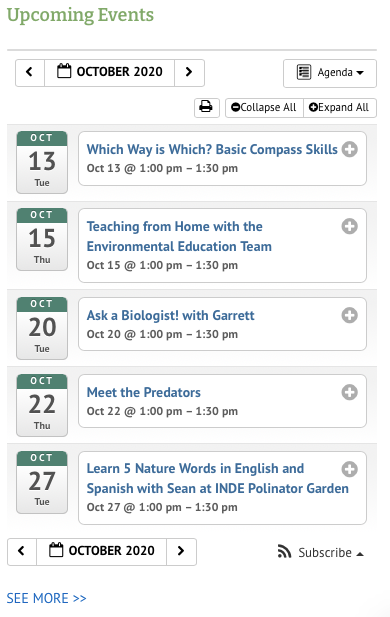Expand the Learn 5 Nature Words event plus icon
Image resolution: width=390 pixels, height=617 pixels.
coord(349,469)
